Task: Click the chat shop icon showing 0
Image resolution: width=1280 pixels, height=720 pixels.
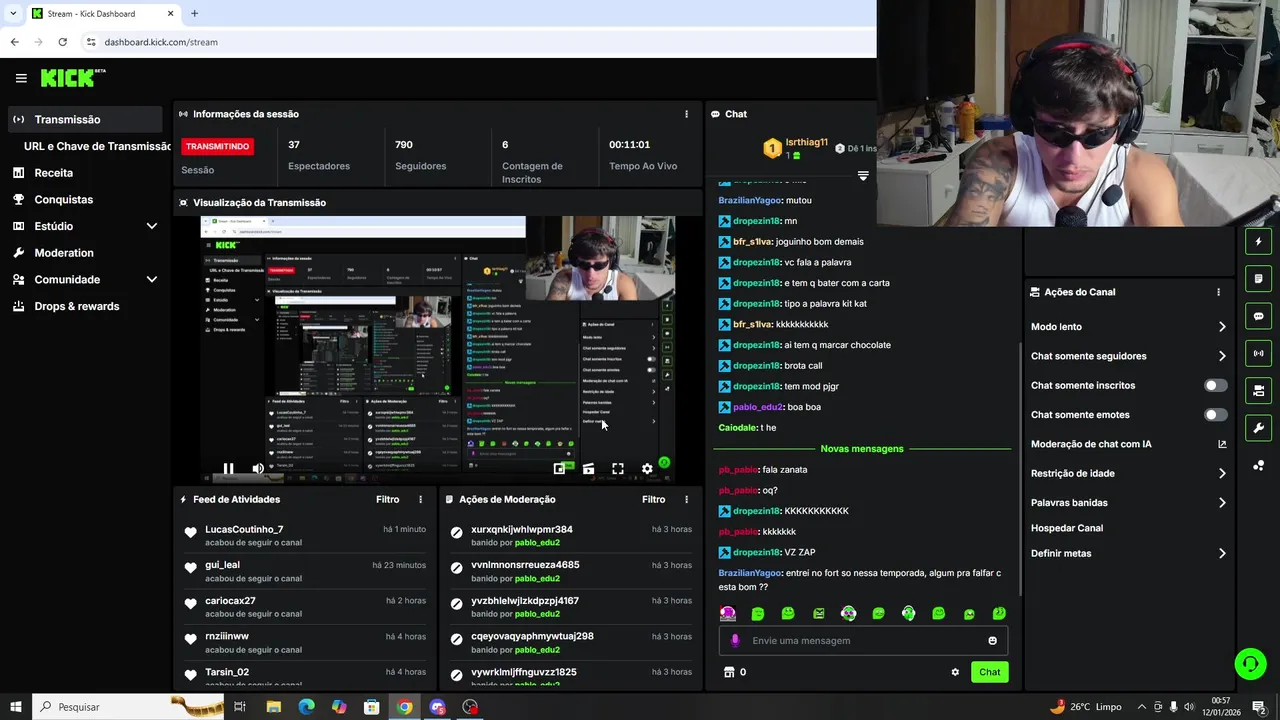Action: coord(735,672)
